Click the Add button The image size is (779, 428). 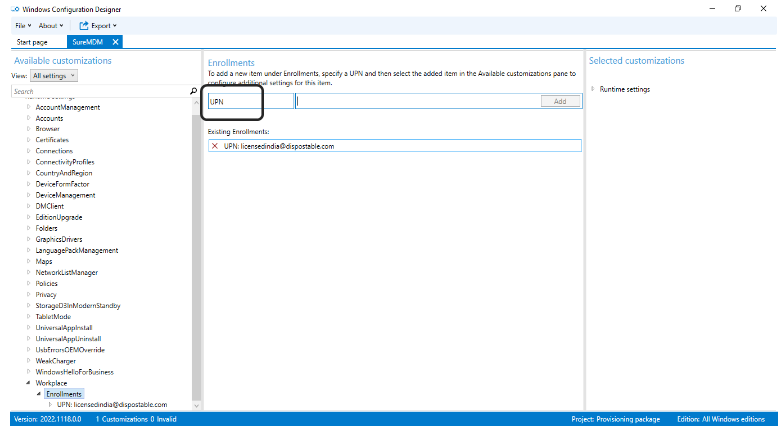pyautogui.click(x=560, y=101)
